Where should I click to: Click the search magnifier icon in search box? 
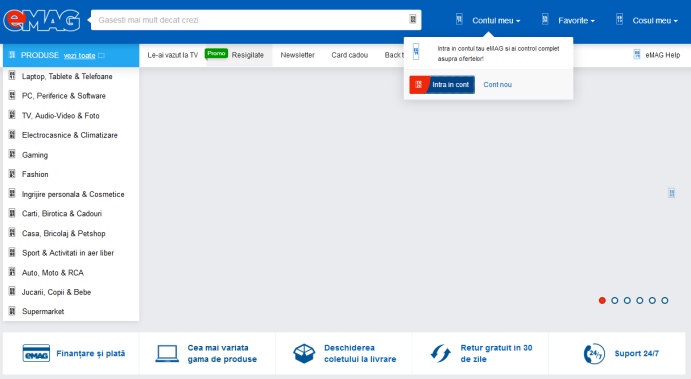(412, 19)
